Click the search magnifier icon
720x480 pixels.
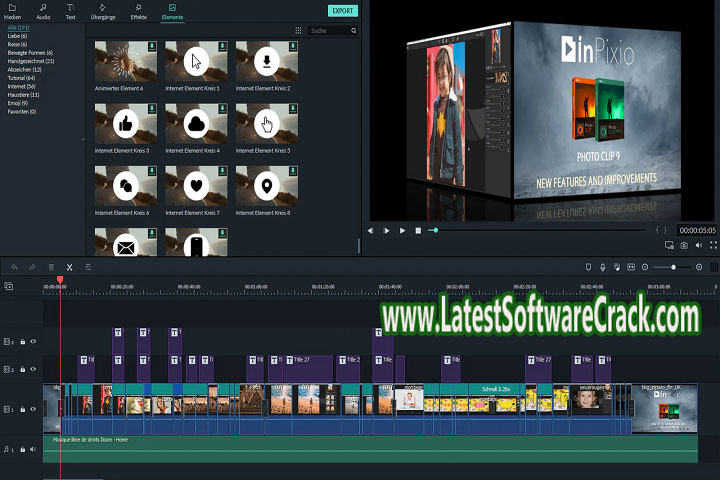click(x=354, y=30)
